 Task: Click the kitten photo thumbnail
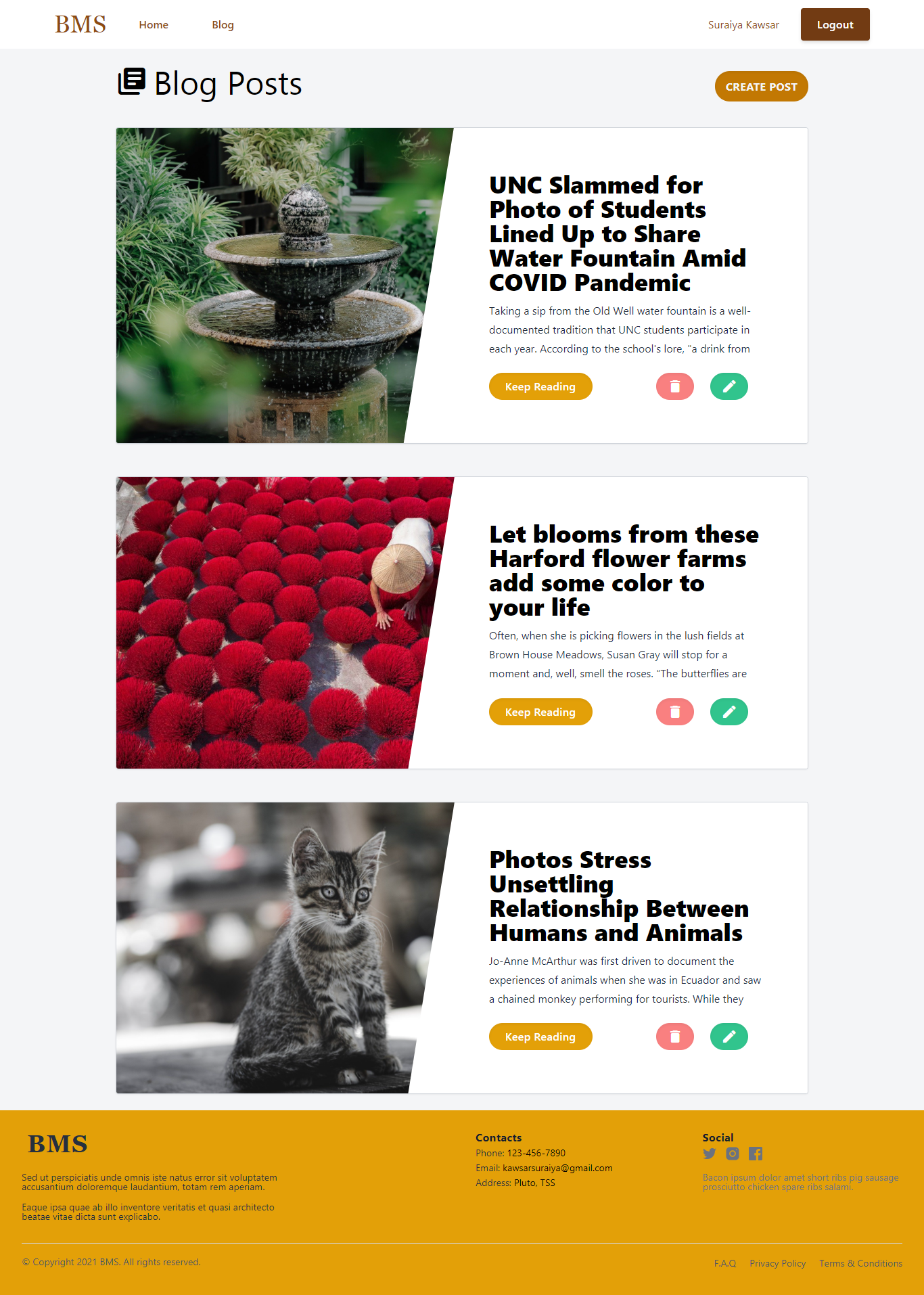tap(277, 948)
